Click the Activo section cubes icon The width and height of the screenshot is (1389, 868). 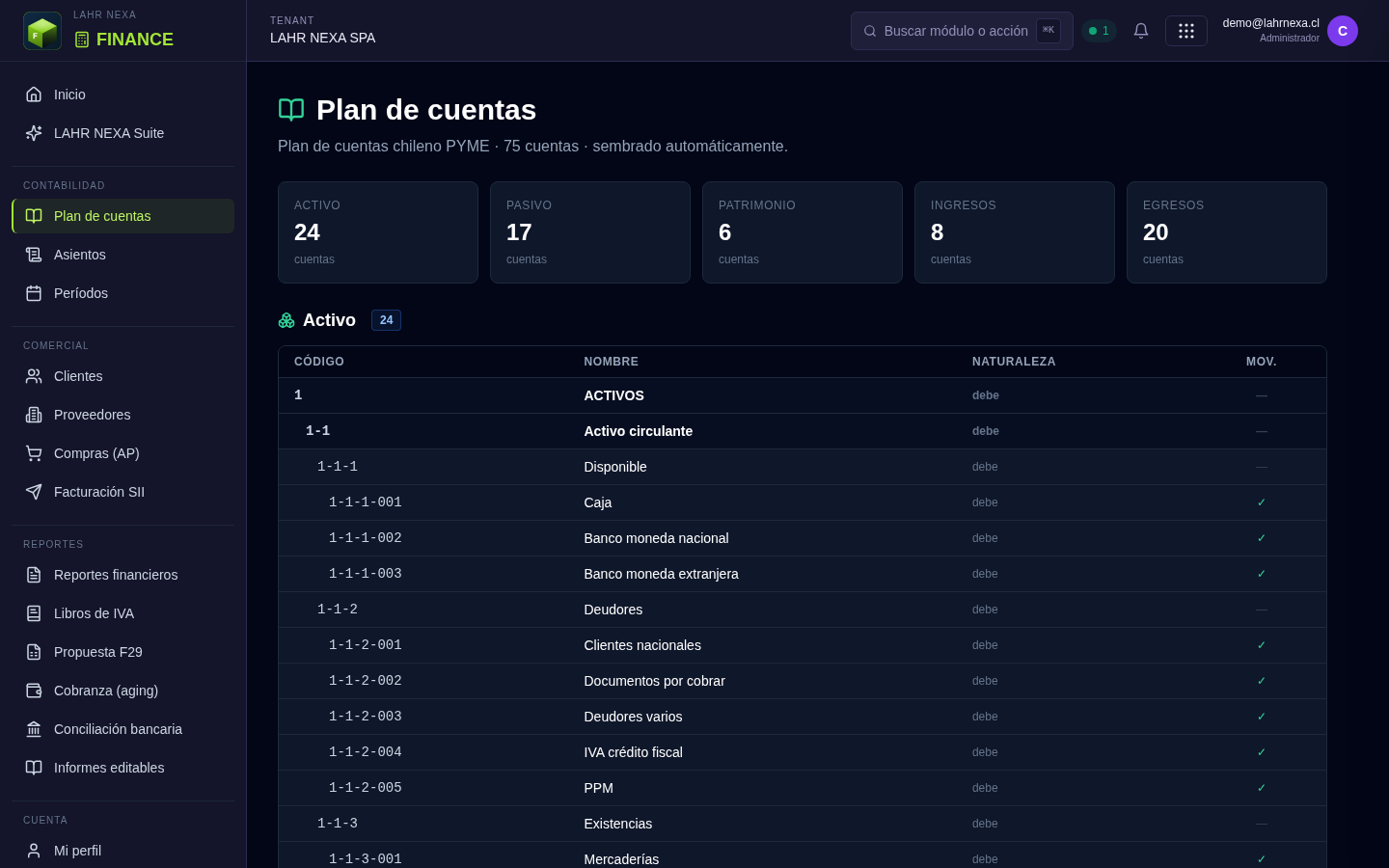[x=286, y=320]
